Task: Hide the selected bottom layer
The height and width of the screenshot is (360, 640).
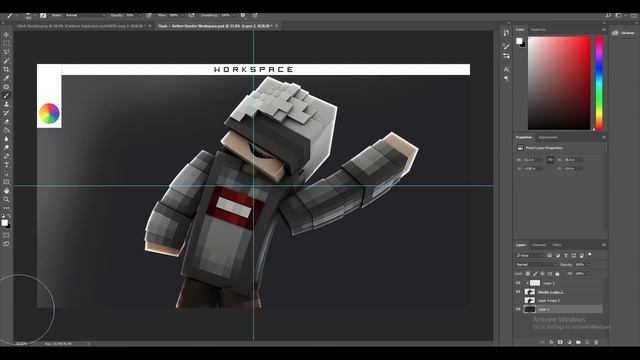Action: tap(518, 309)
